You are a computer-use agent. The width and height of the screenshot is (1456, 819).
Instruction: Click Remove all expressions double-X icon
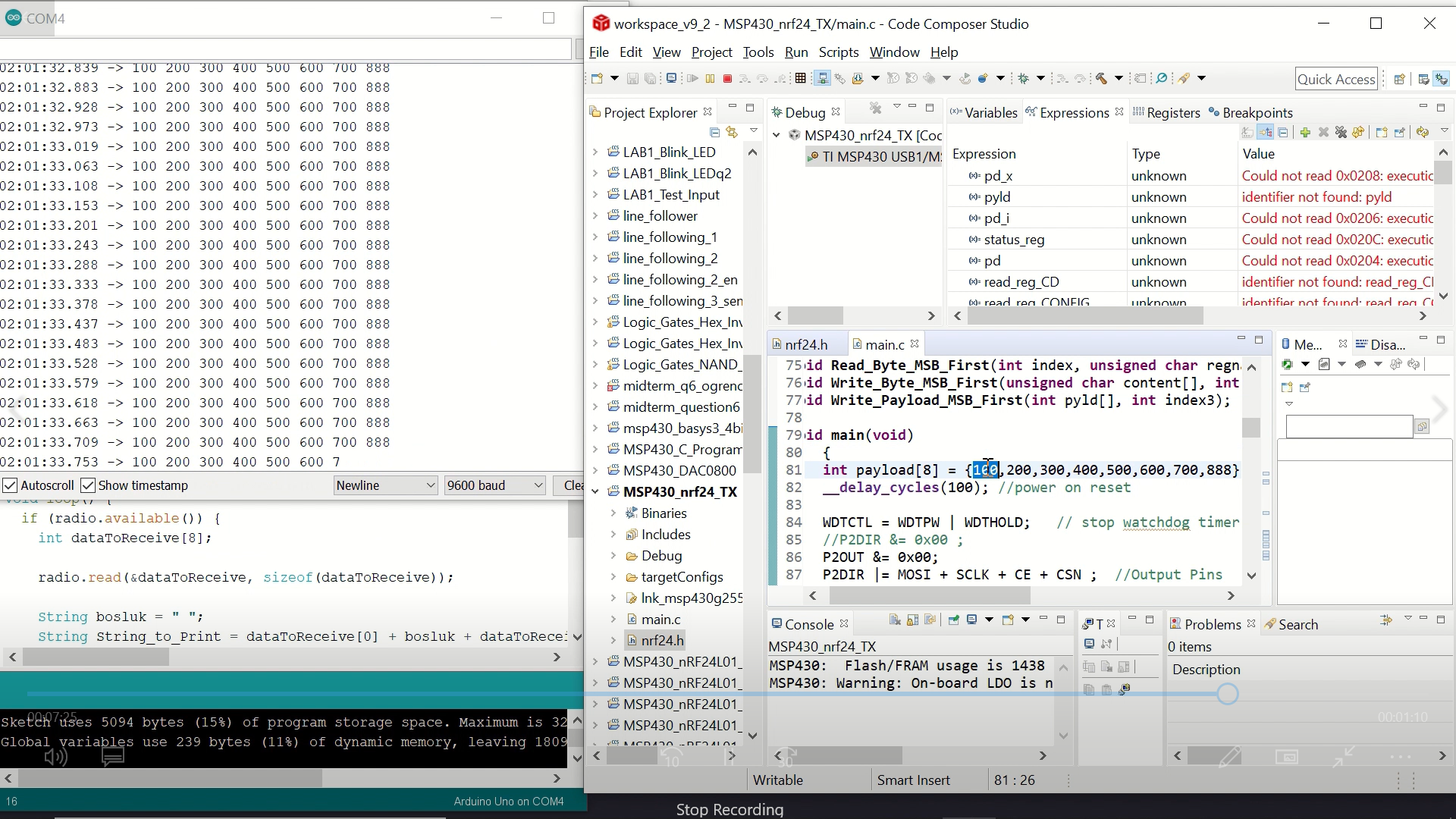point(1341,133)
